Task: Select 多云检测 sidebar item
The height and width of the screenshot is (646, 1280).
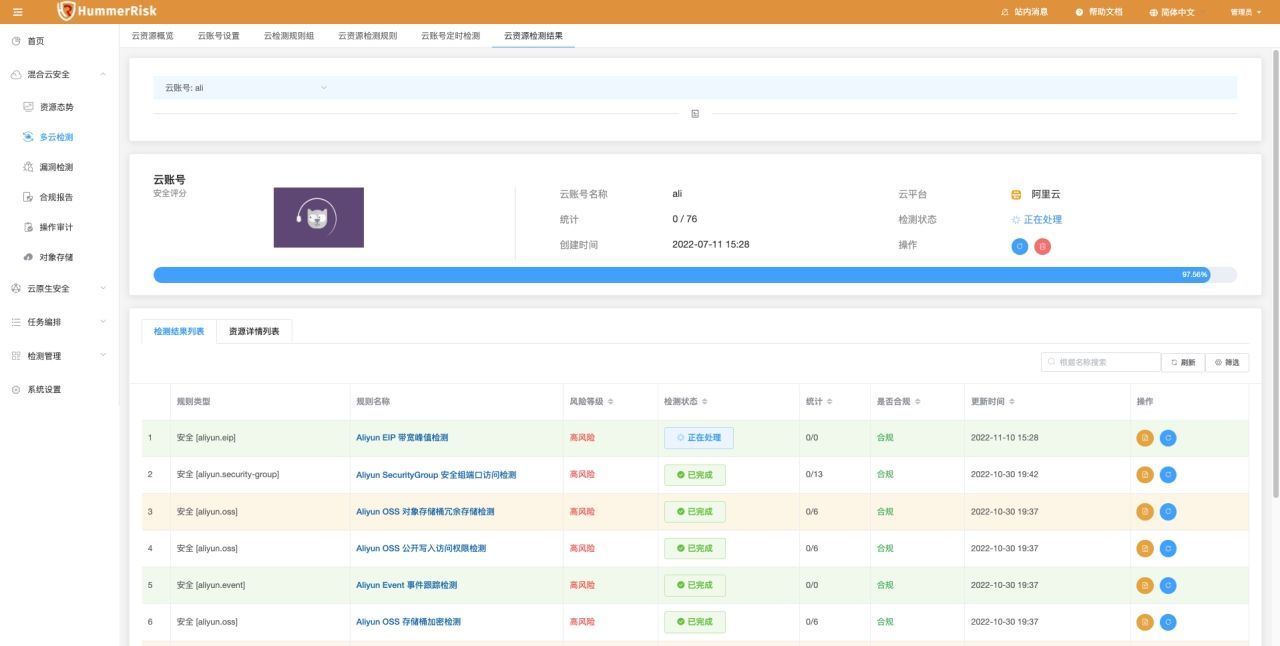Action: point(49,137)
